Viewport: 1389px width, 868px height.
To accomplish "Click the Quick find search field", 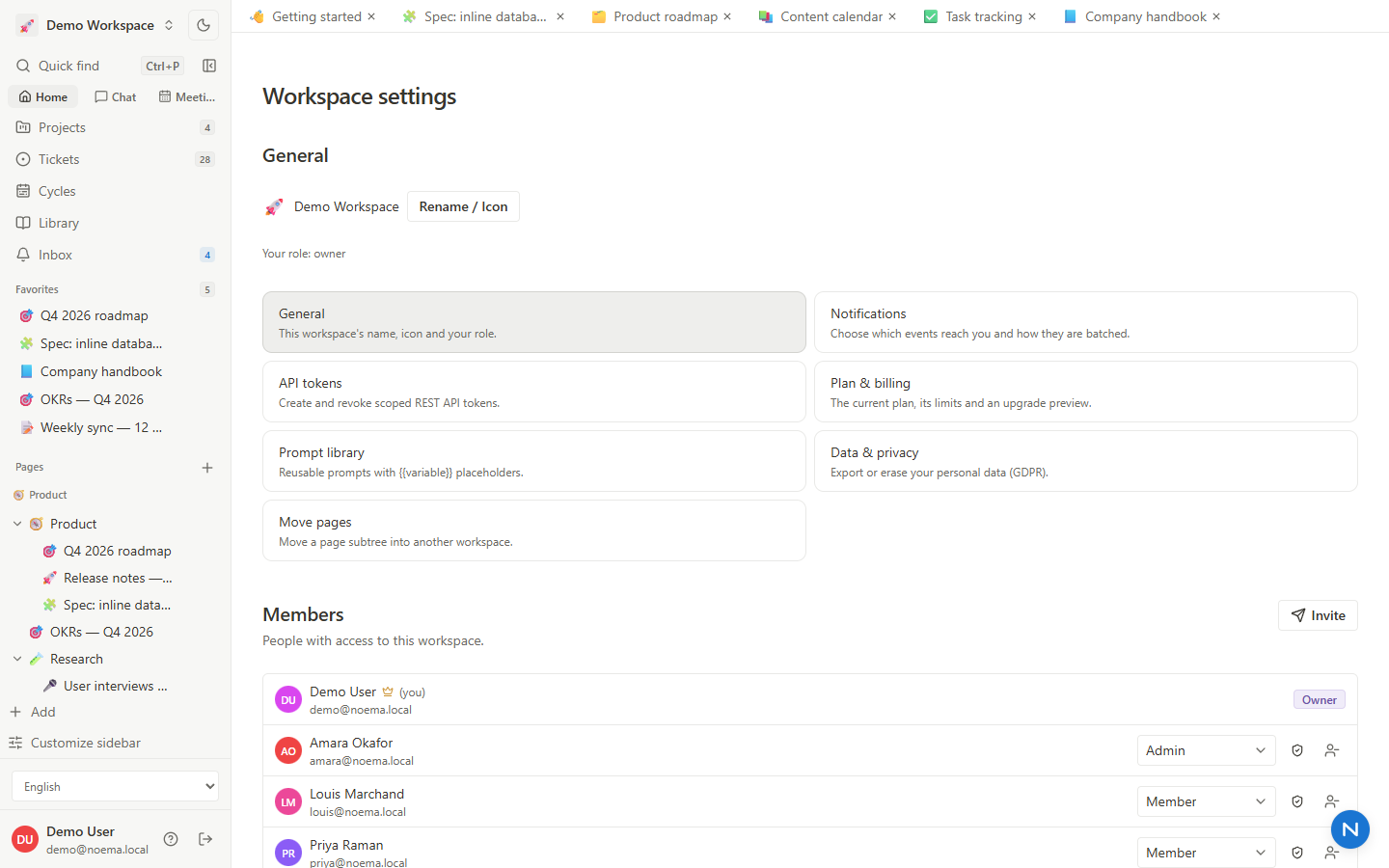I will coord(98,66).
